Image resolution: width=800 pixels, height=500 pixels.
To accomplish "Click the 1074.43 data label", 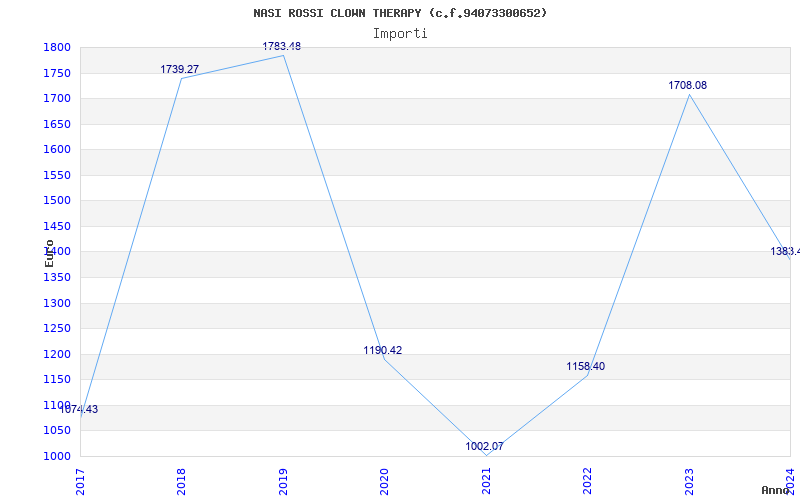I will [79, 409].
